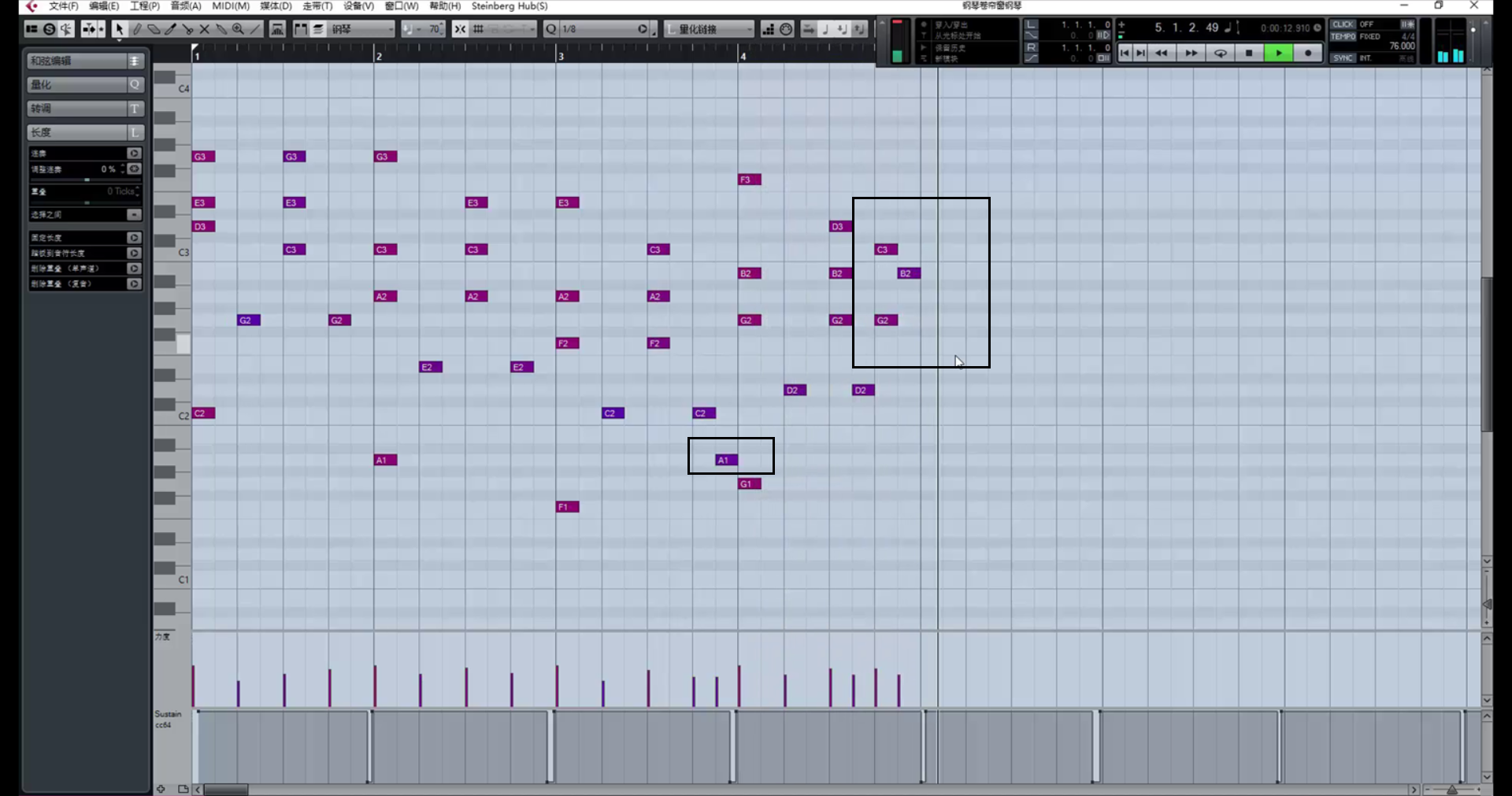Image resolution: width=1512 pixels, height=796 pixels.
Task: Apply legato with the first row's arrow button
Action: (134, 154)
